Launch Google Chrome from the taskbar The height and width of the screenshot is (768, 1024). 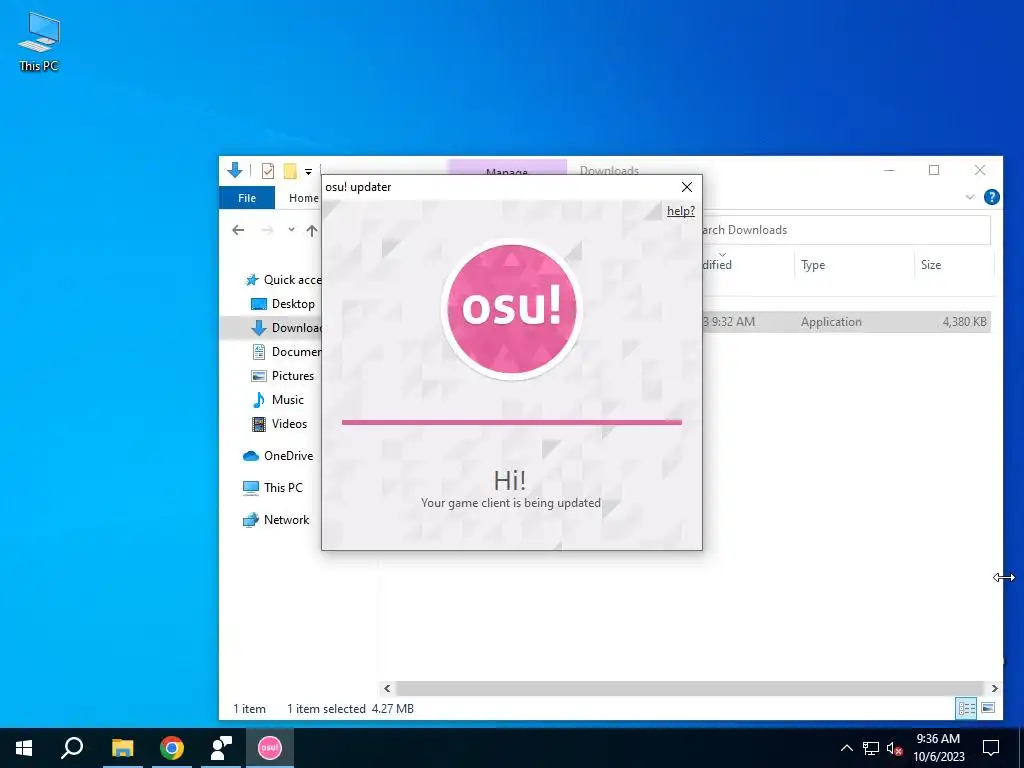[172, 748]
